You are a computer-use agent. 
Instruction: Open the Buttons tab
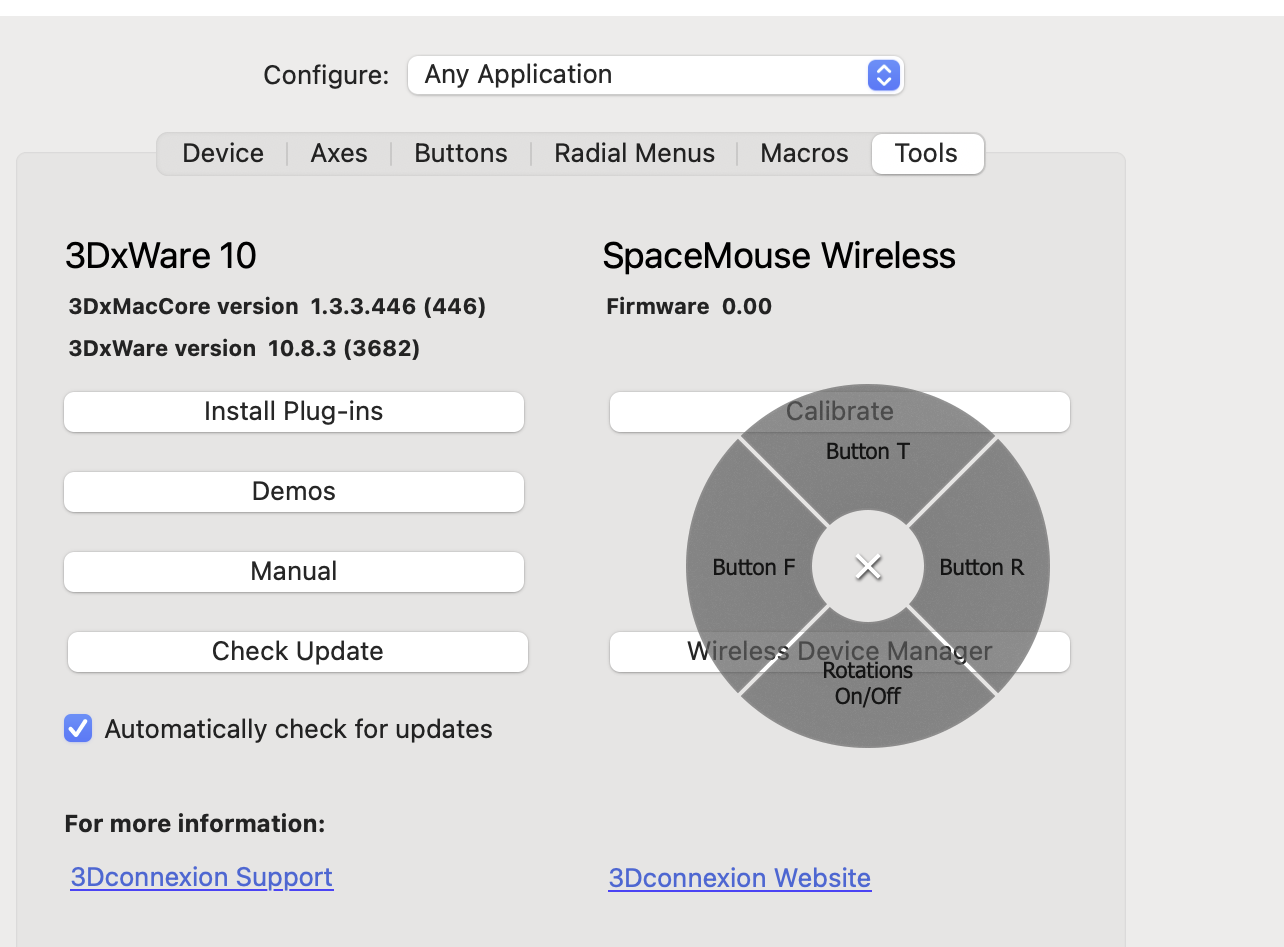[461, 153]
